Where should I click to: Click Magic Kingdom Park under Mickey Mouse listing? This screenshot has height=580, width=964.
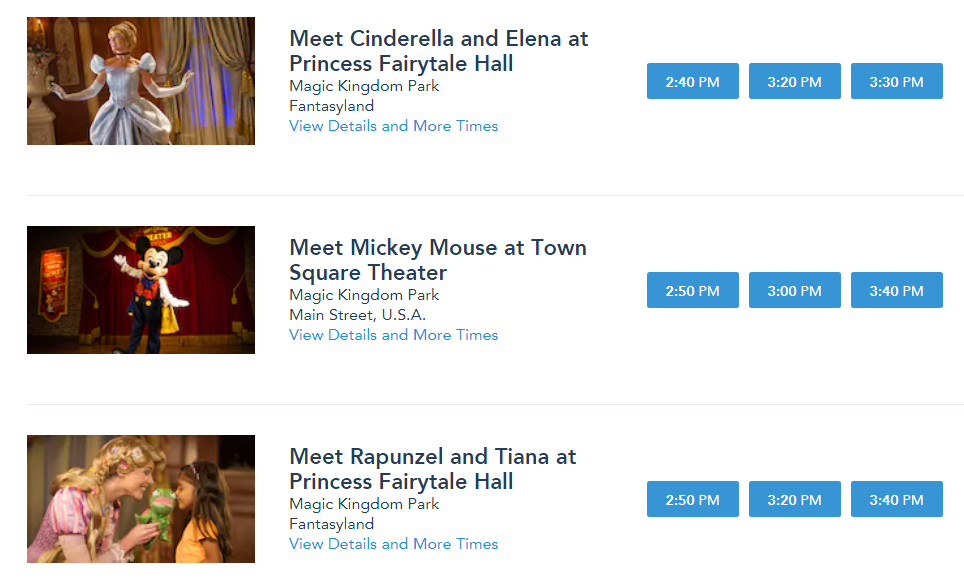pos(364,295)
